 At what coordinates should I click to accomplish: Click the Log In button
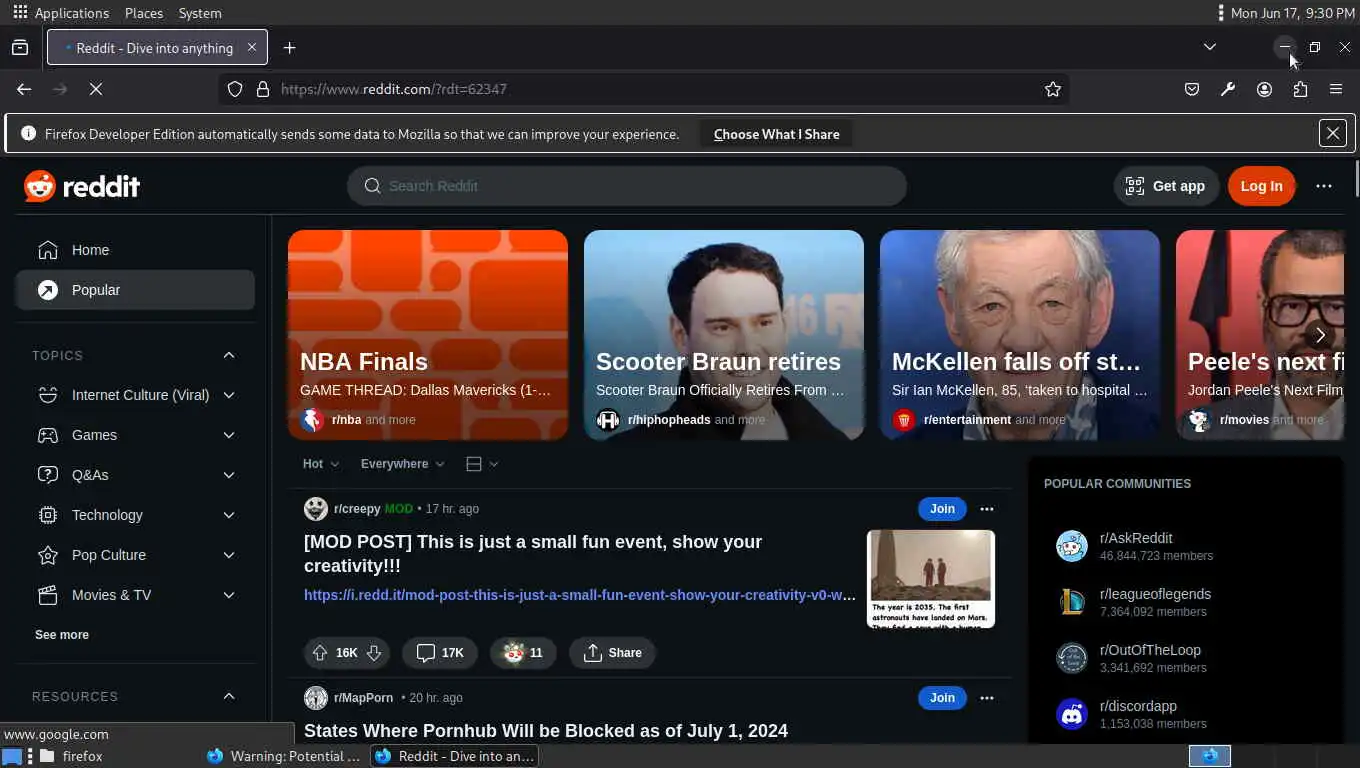[x=1261, y=186]
